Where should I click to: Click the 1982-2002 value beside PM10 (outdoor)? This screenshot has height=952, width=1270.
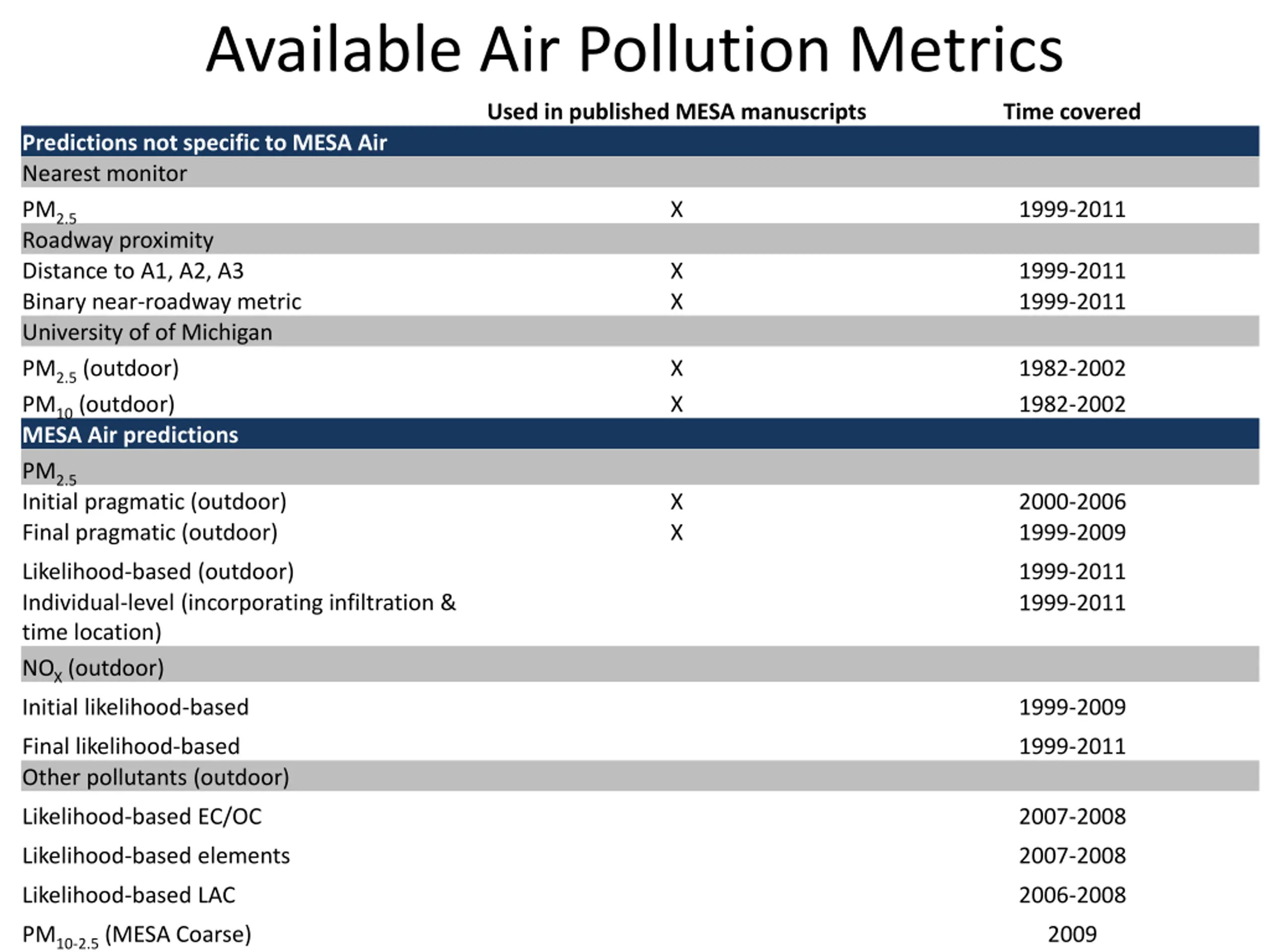(x=1072, y=405)
